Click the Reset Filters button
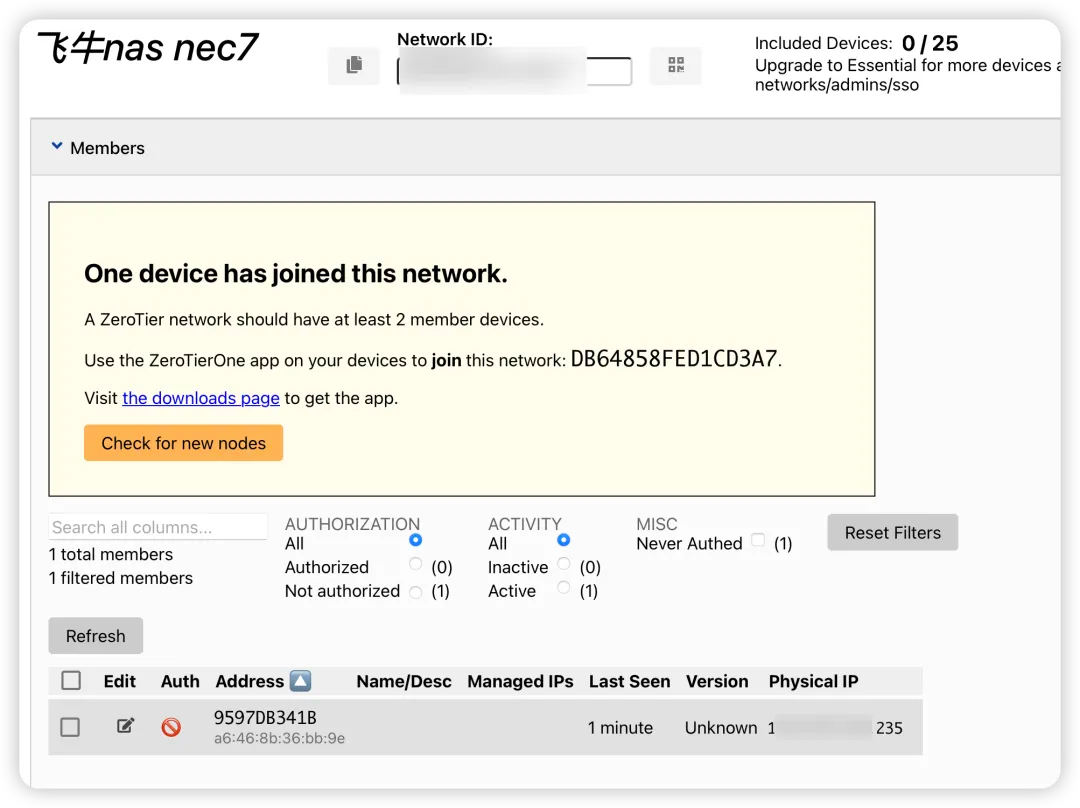Screen dimensions: 1080x808 (x=893, y=532)
